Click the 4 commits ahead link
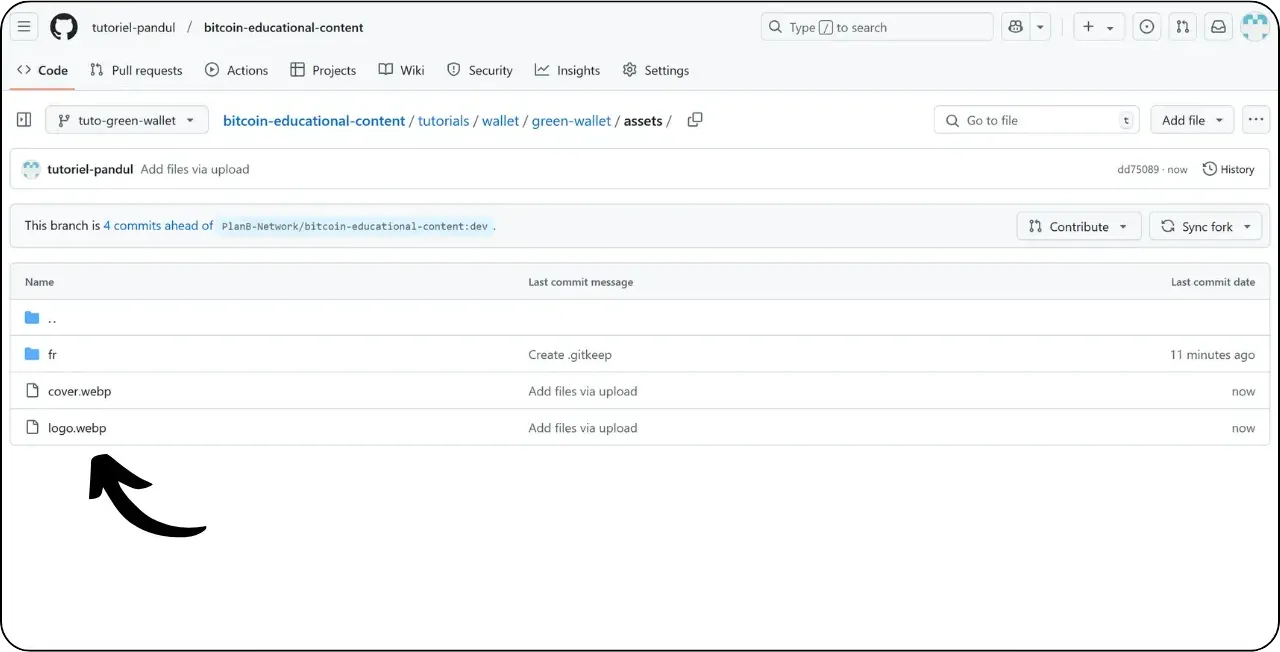 [x=157, y=225]
